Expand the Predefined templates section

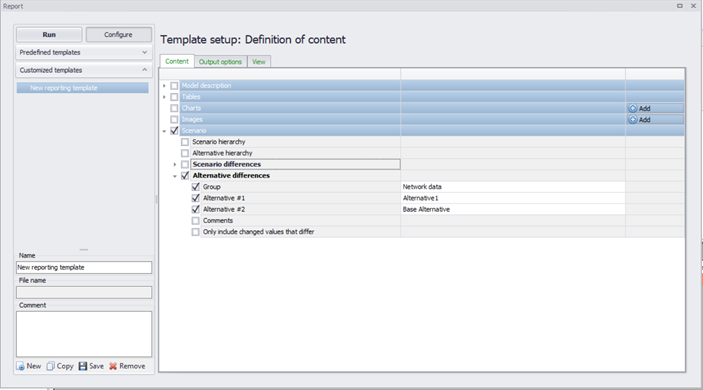tap(84, 52)
